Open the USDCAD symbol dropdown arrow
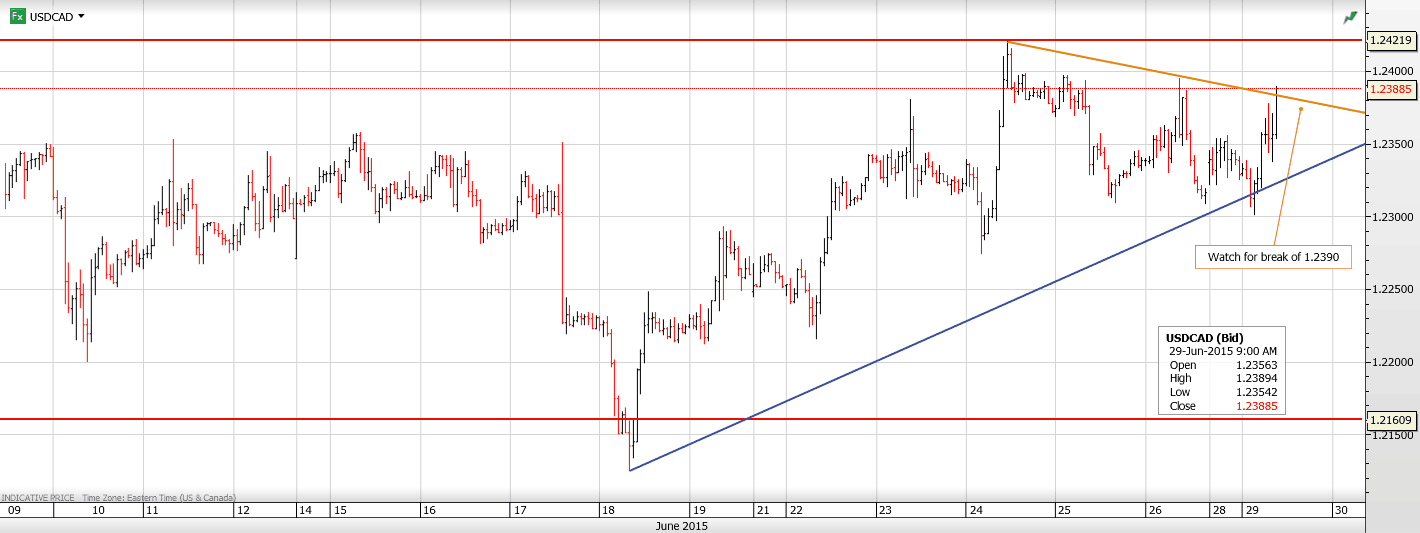This screenshot has height=533, width=1420. (x=81, y=16)
